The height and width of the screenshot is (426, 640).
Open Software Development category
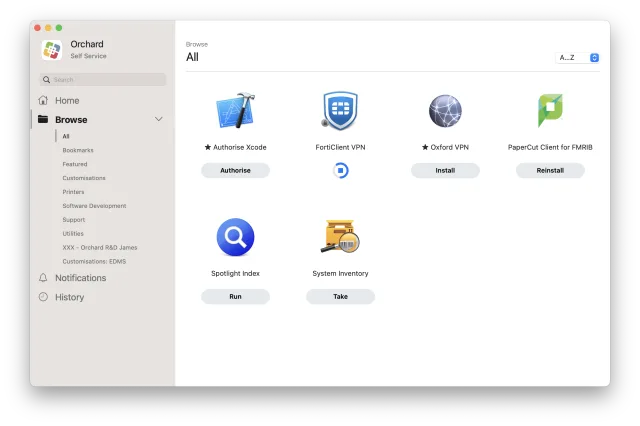point(94,206)
